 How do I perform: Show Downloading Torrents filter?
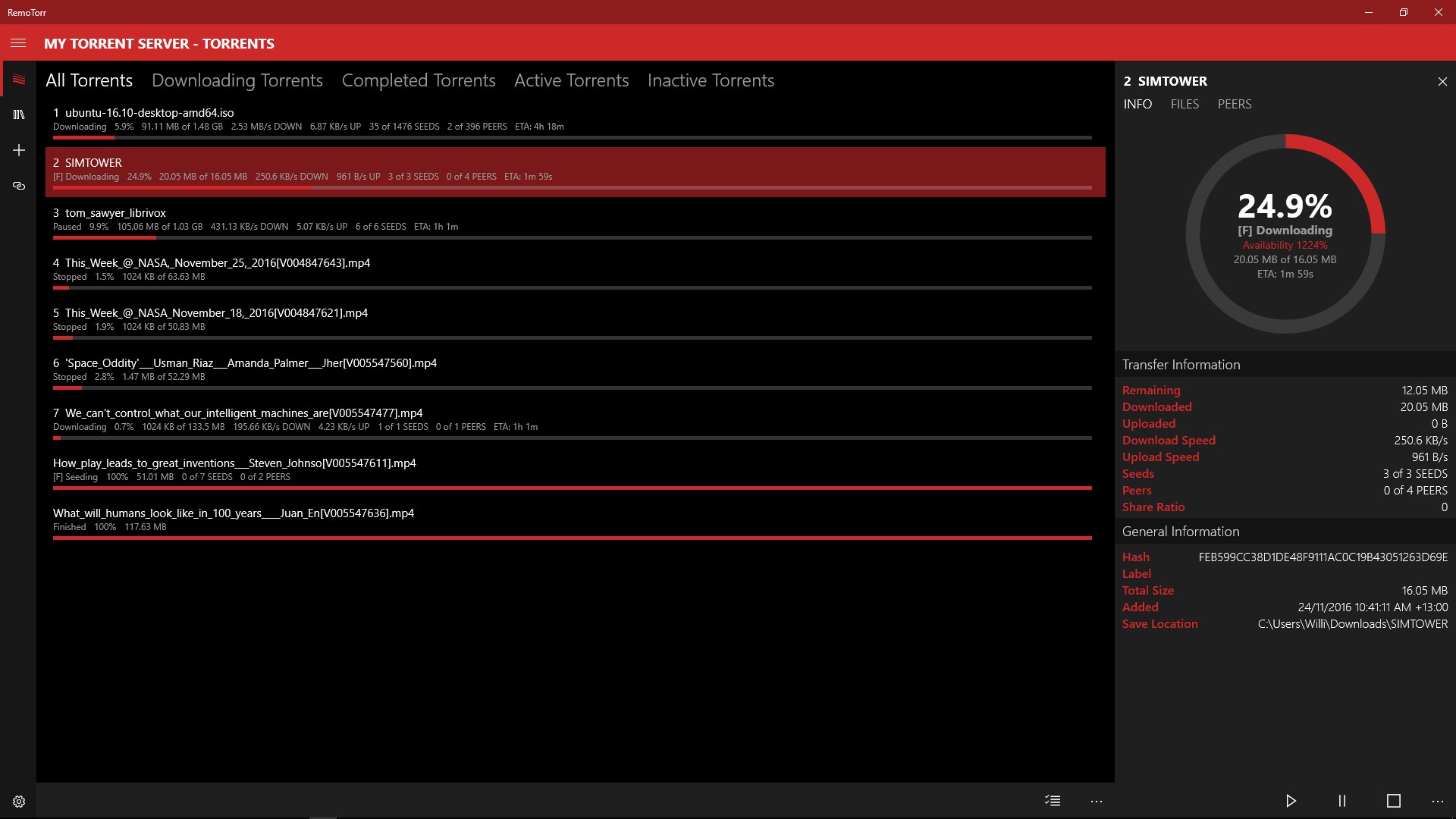tap(237, 80)
